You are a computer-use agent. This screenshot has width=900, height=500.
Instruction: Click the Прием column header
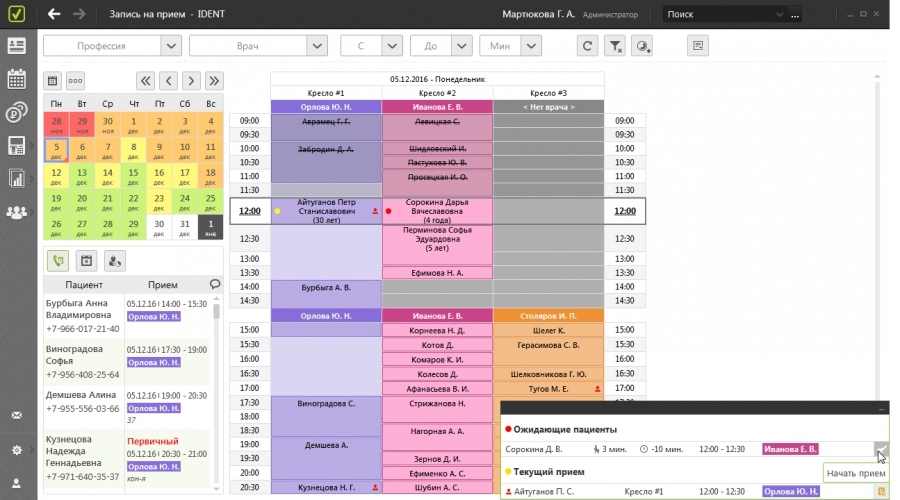point(162,285)
